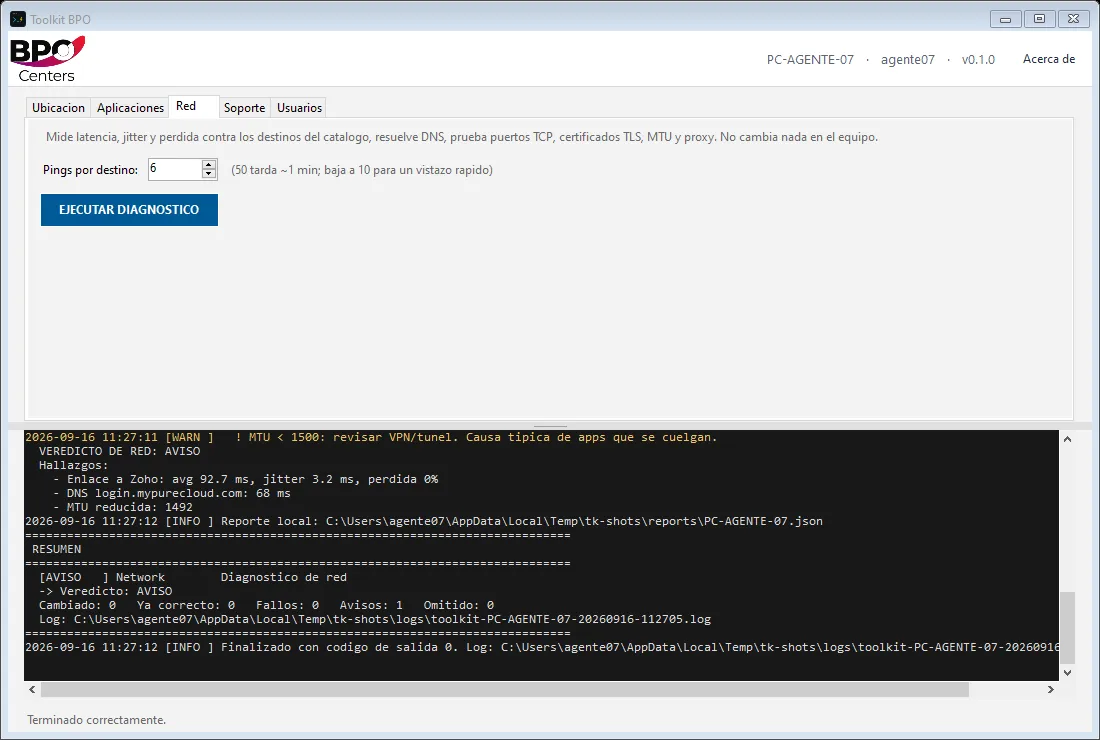Click the log's horizontal scroll right arrow

1050,689
